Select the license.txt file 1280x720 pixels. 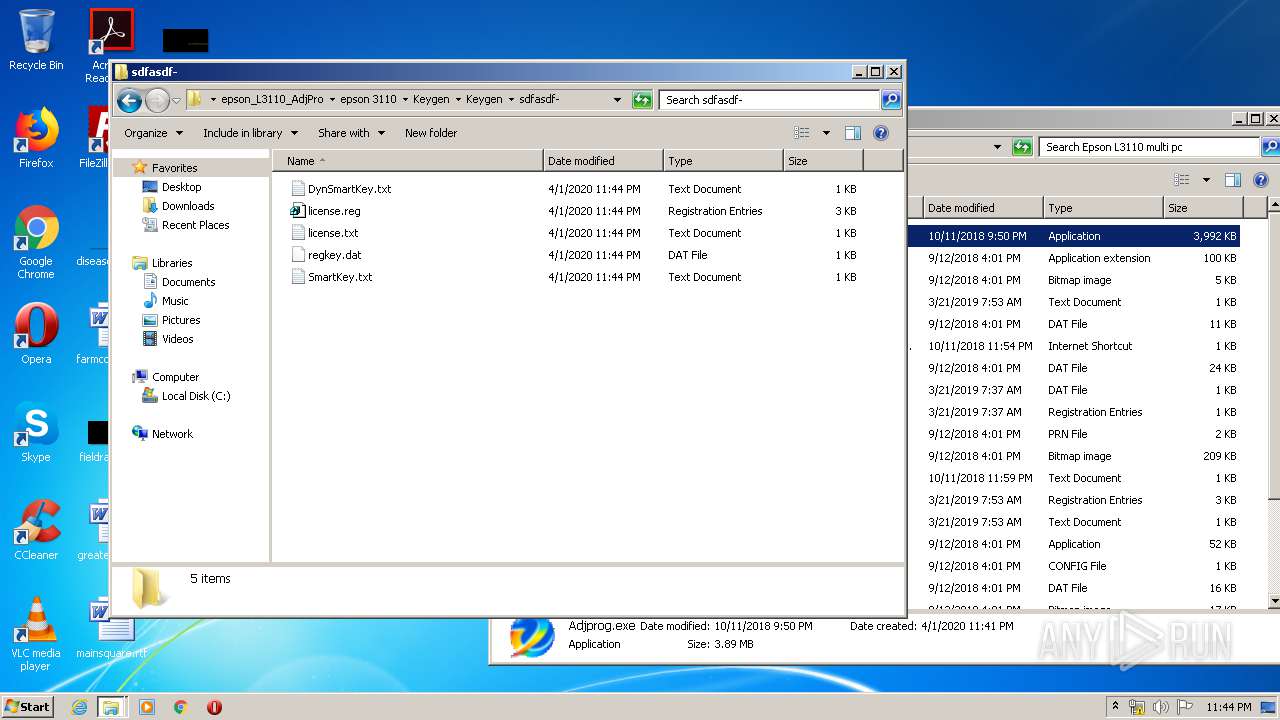click(x=573, y=233)
